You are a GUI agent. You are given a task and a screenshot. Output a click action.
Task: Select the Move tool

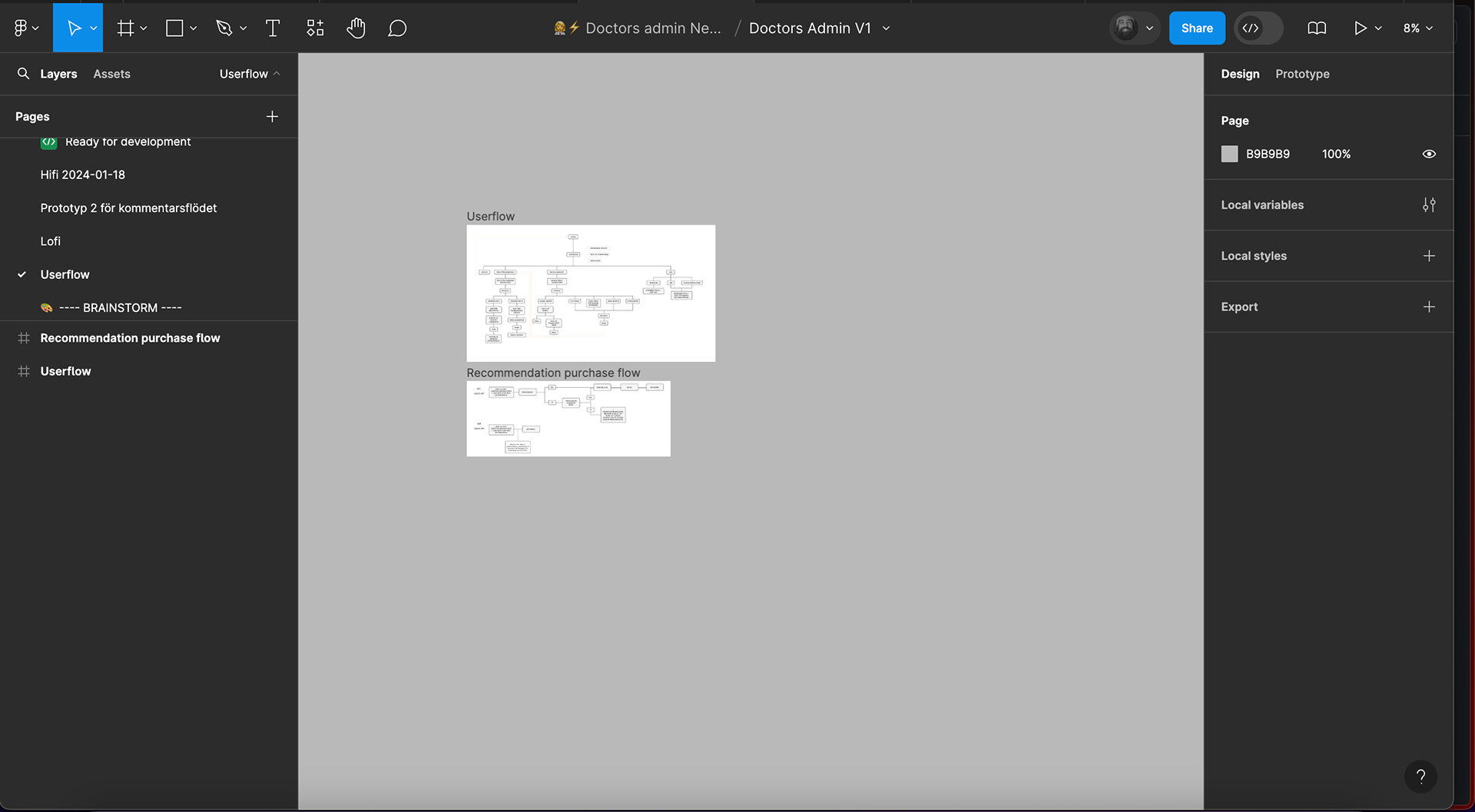point(74,28)
